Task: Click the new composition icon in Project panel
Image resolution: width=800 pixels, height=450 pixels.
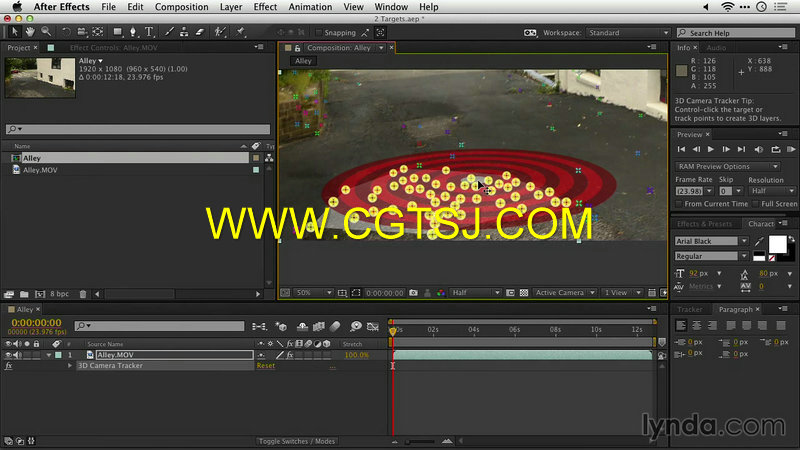Action: 40,294
